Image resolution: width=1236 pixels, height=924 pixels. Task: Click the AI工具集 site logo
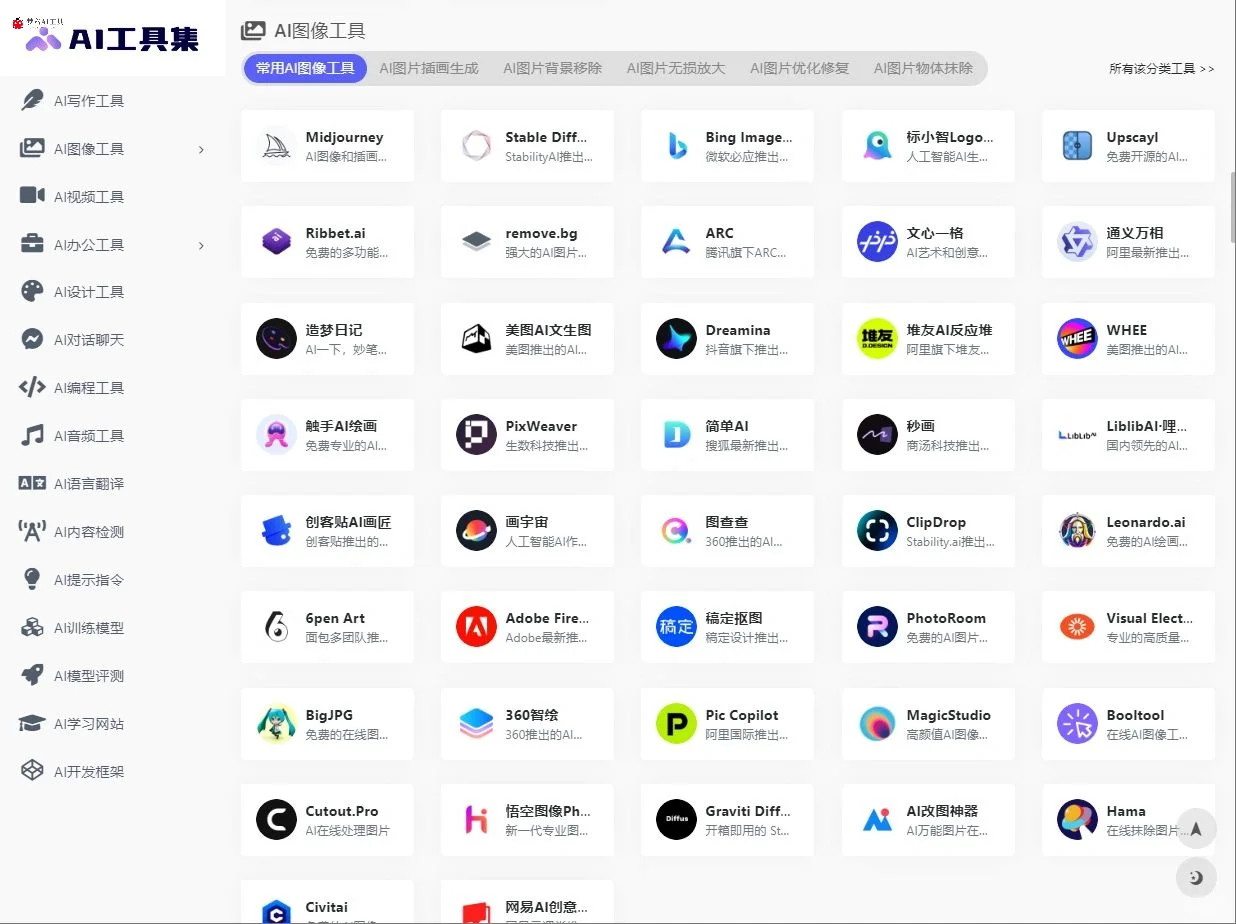click(x=110, y=38)
